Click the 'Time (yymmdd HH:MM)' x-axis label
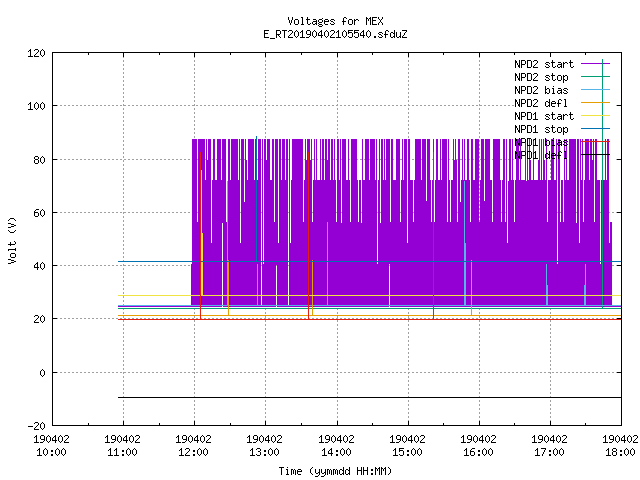Image resolution: width=640 pixels, height=480 pixels. [335, 471]
